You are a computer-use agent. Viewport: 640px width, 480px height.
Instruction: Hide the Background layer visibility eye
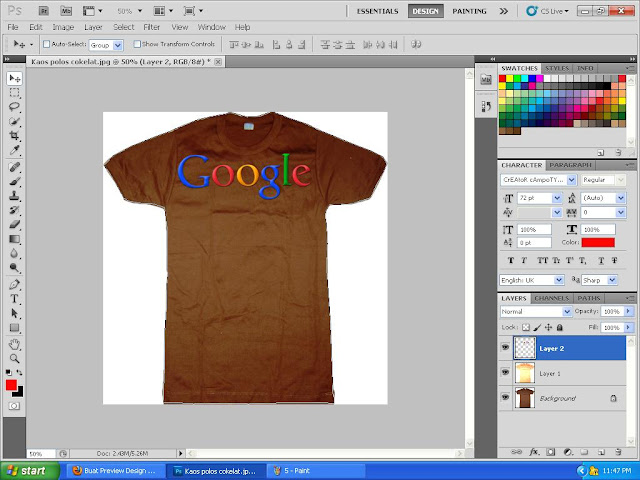coord(505,397)
